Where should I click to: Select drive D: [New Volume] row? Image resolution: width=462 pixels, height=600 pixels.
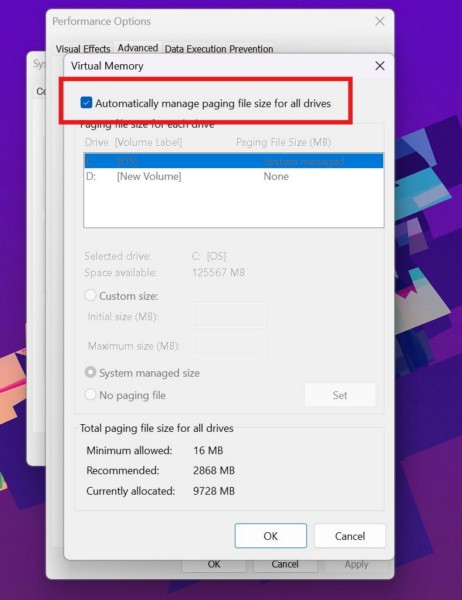233,176
